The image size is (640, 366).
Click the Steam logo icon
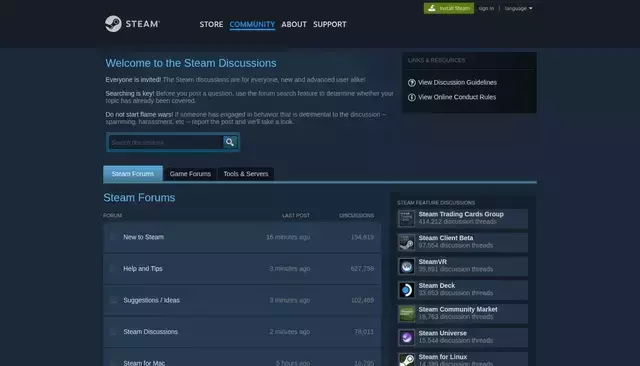[113, 24]
